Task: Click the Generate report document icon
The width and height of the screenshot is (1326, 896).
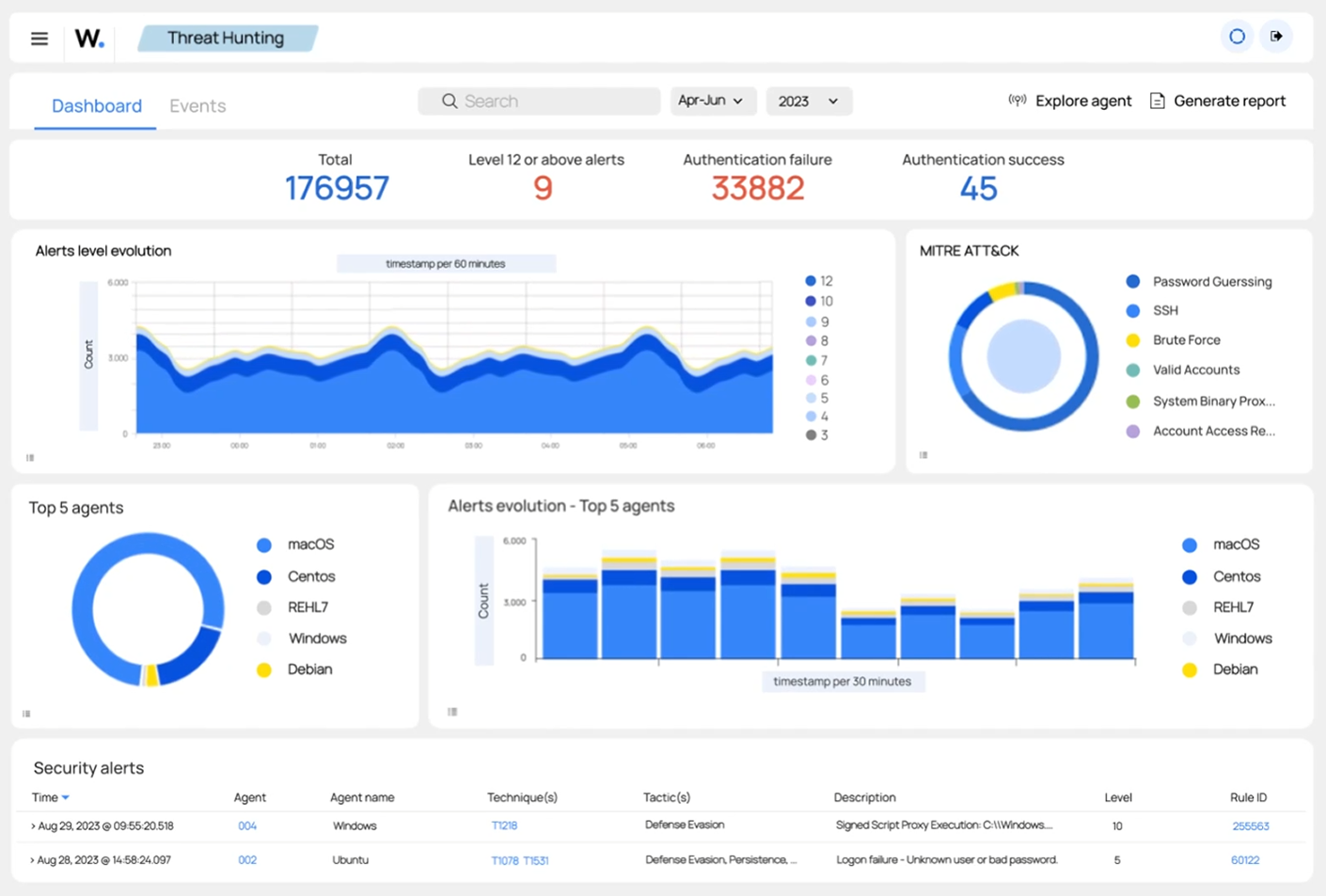Action: tap(1158, 100)
